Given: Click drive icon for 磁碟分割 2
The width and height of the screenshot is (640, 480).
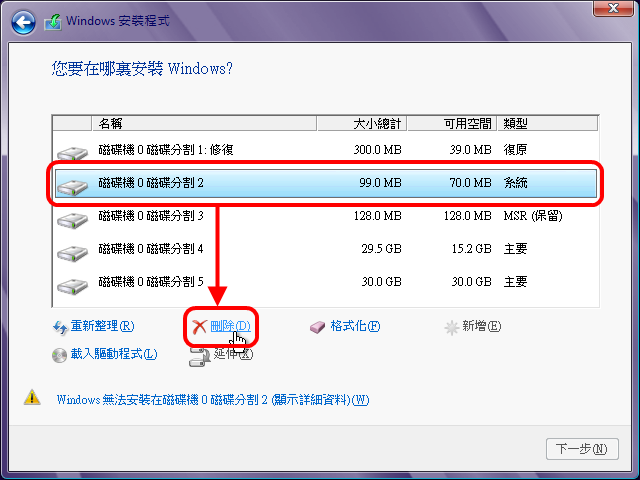Looking at the screenshot, I should (72, 187).
